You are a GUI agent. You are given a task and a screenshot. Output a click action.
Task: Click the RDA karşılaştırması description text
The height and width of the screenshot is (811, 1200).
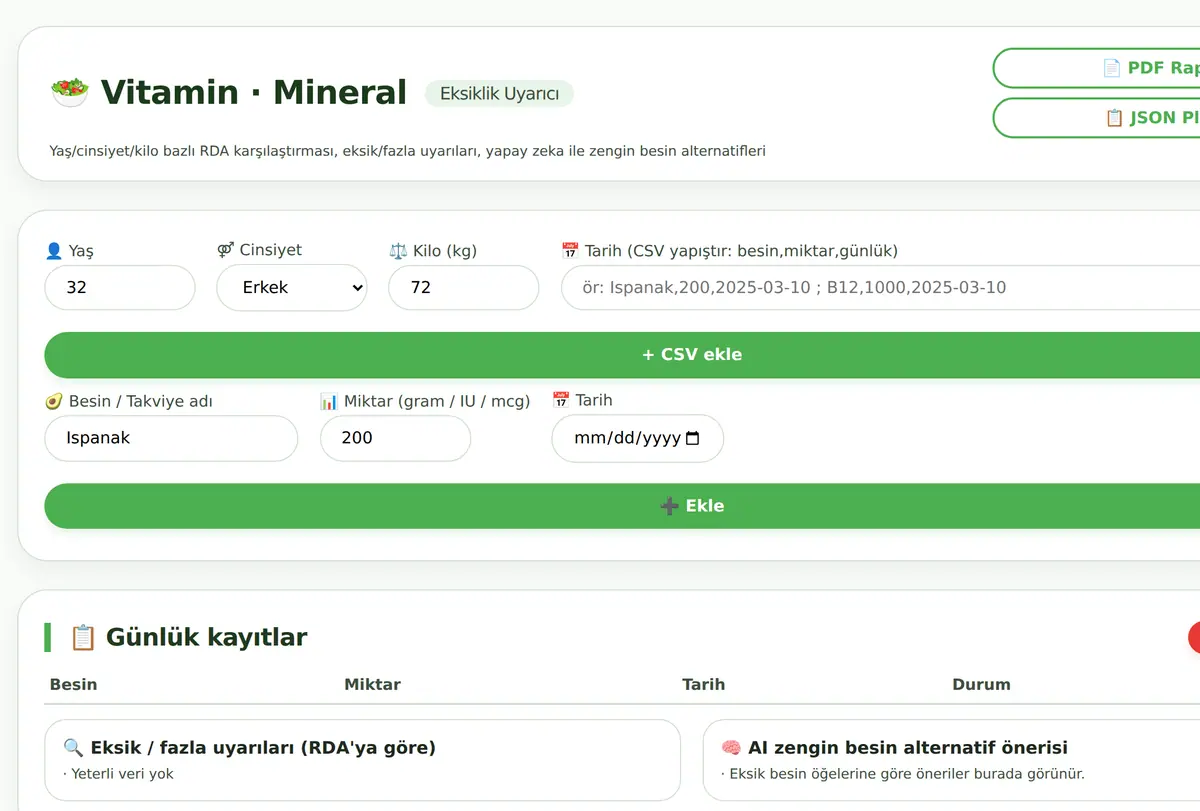[407, 151]
